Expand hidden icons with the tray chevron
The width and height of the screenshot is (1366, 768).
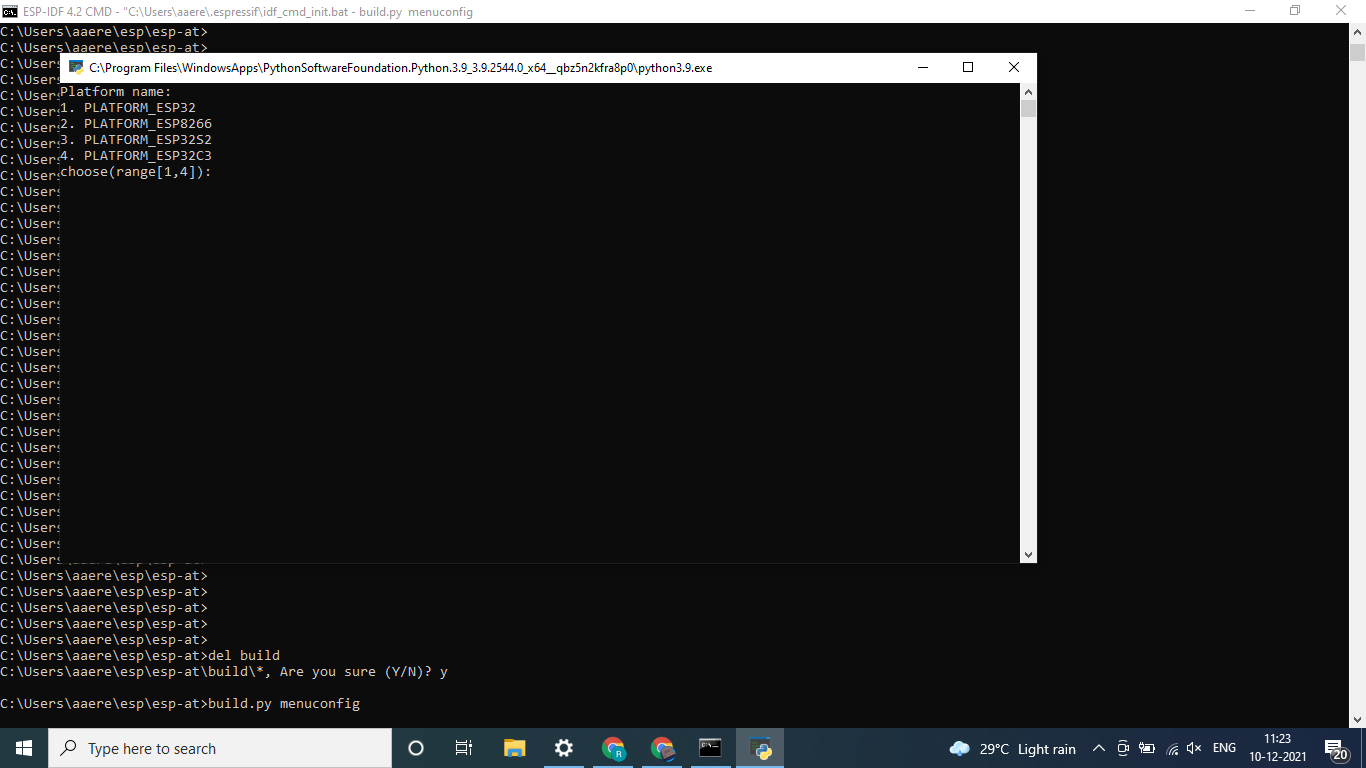coord(1099,748)
